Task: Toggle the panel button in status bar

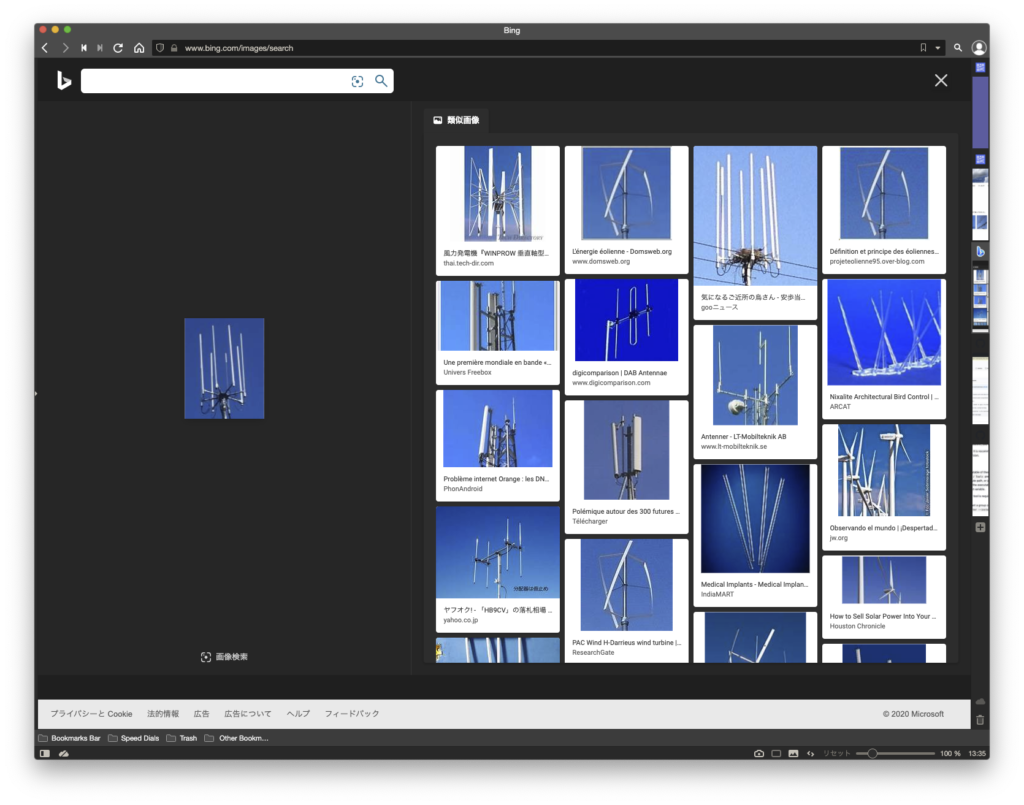Action: coord(44,753)
